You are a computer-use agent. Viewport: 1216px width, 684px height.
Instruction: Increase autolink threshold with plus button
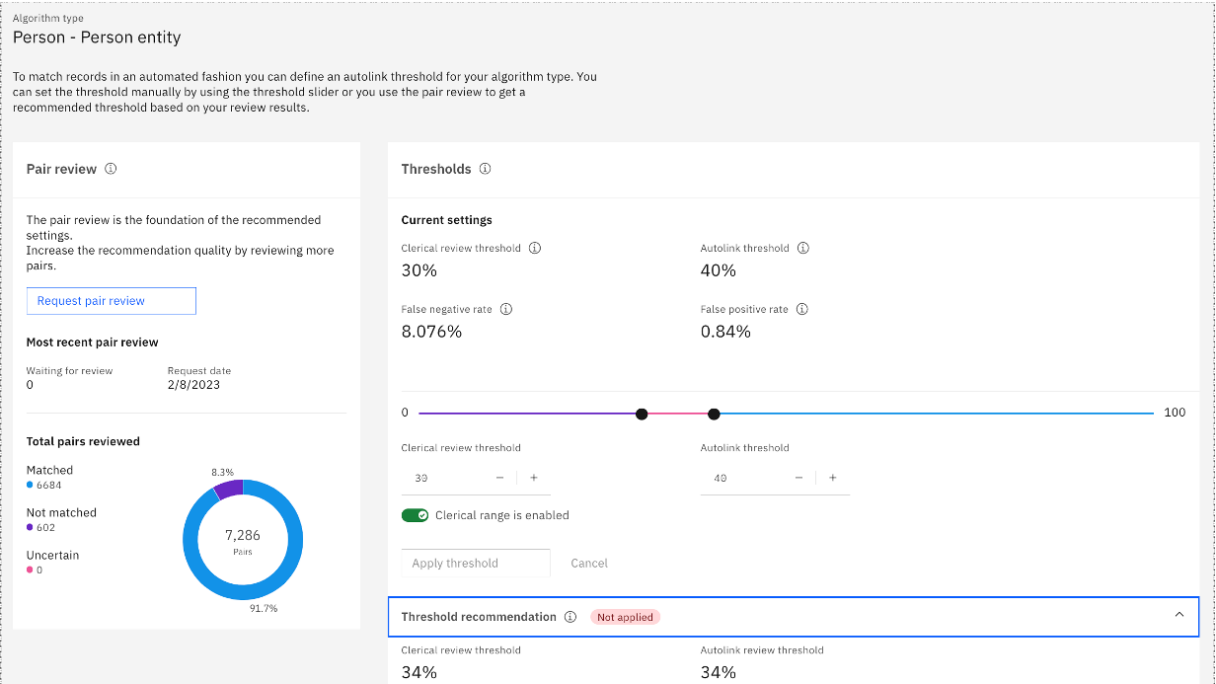(x=833, y=478)
